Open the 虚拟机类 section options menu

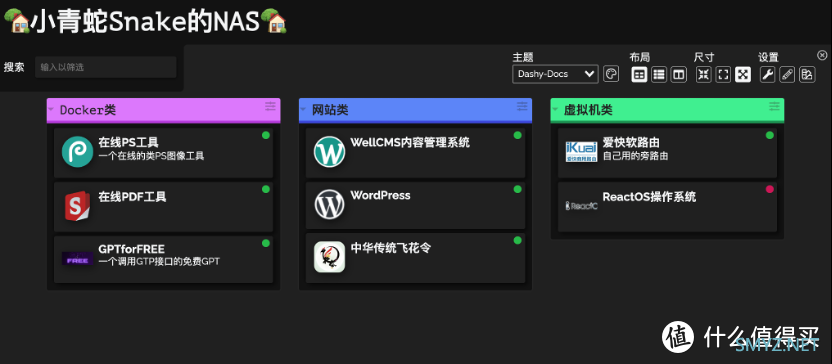[x=774, y=107]
